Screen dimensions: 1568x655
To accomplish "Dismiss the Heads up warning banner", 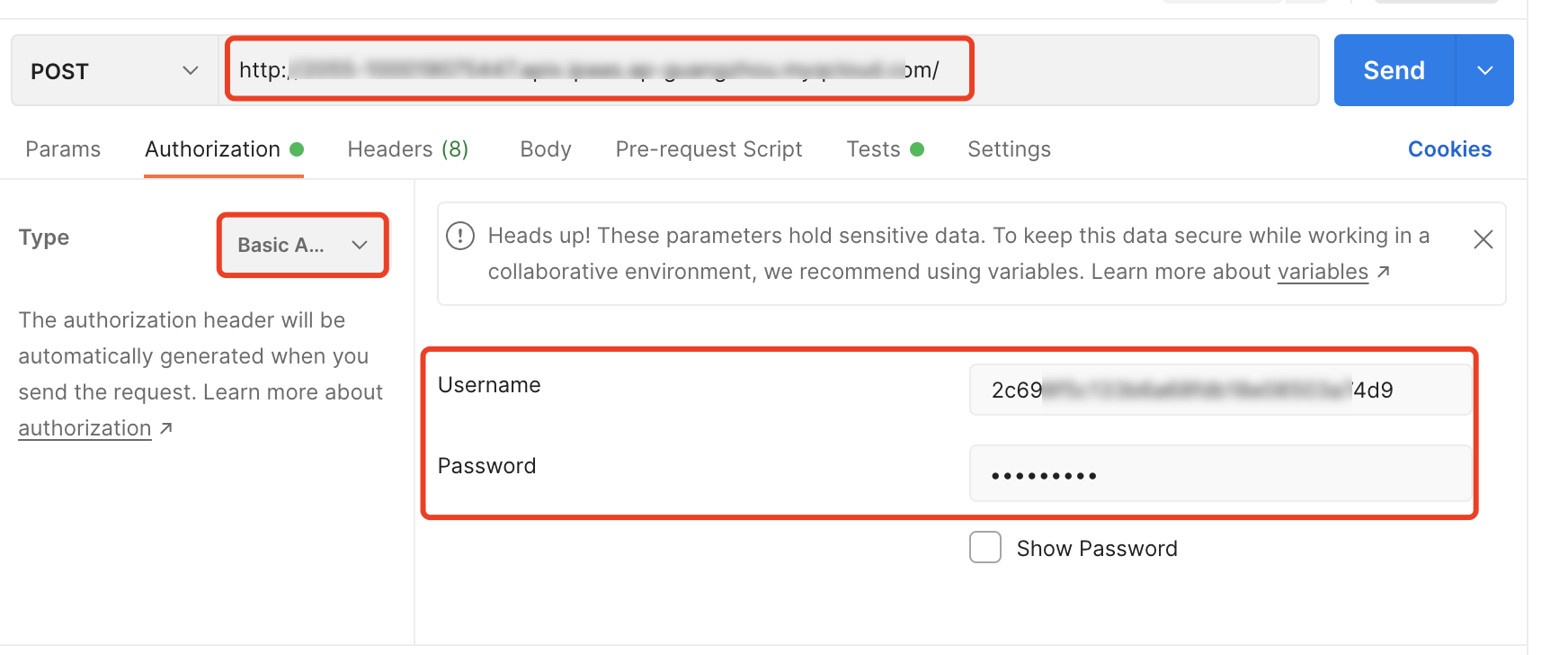I will tap(1483, 239).
